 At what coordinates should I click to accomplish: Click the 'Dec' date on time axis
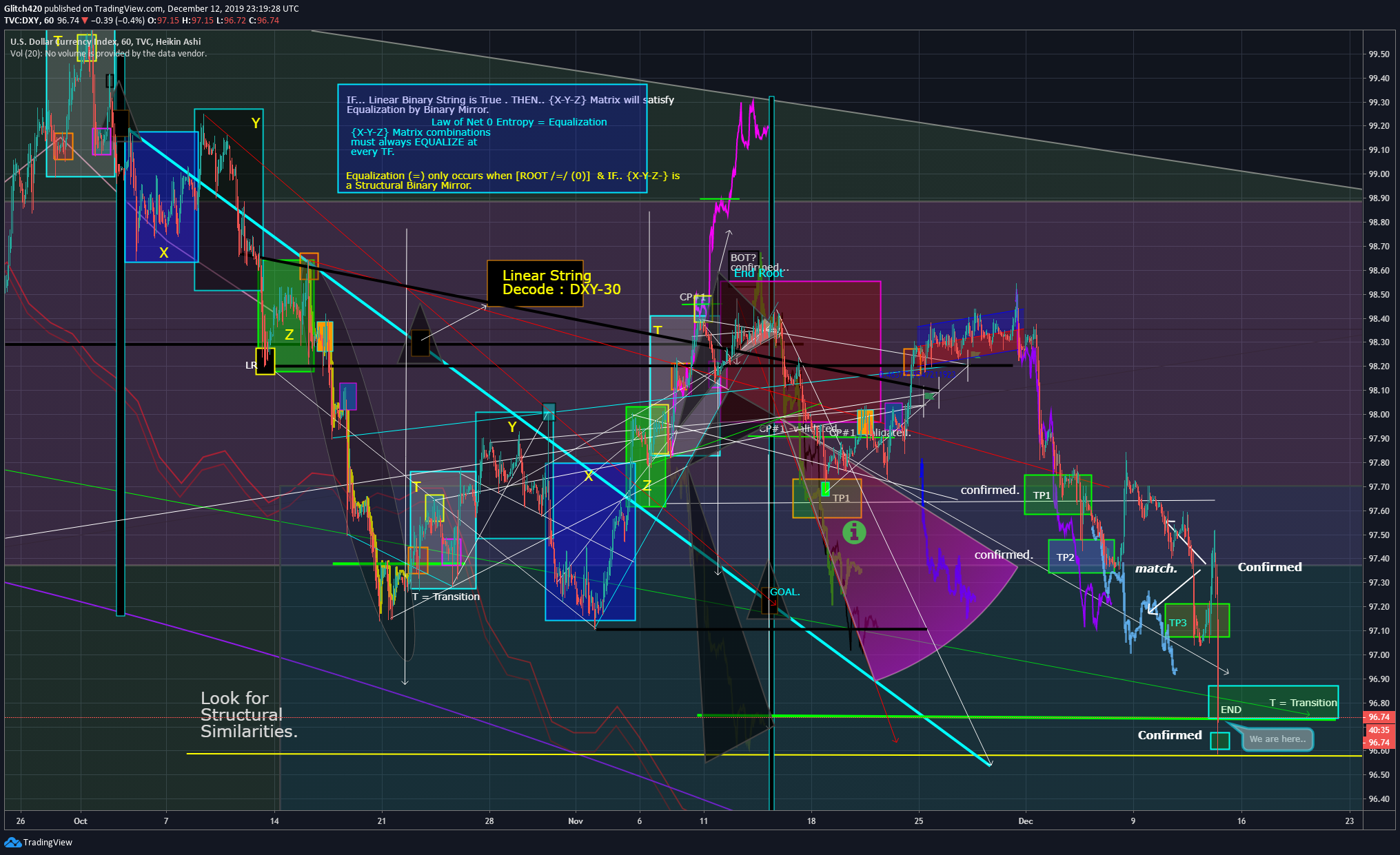(1026, 821)
